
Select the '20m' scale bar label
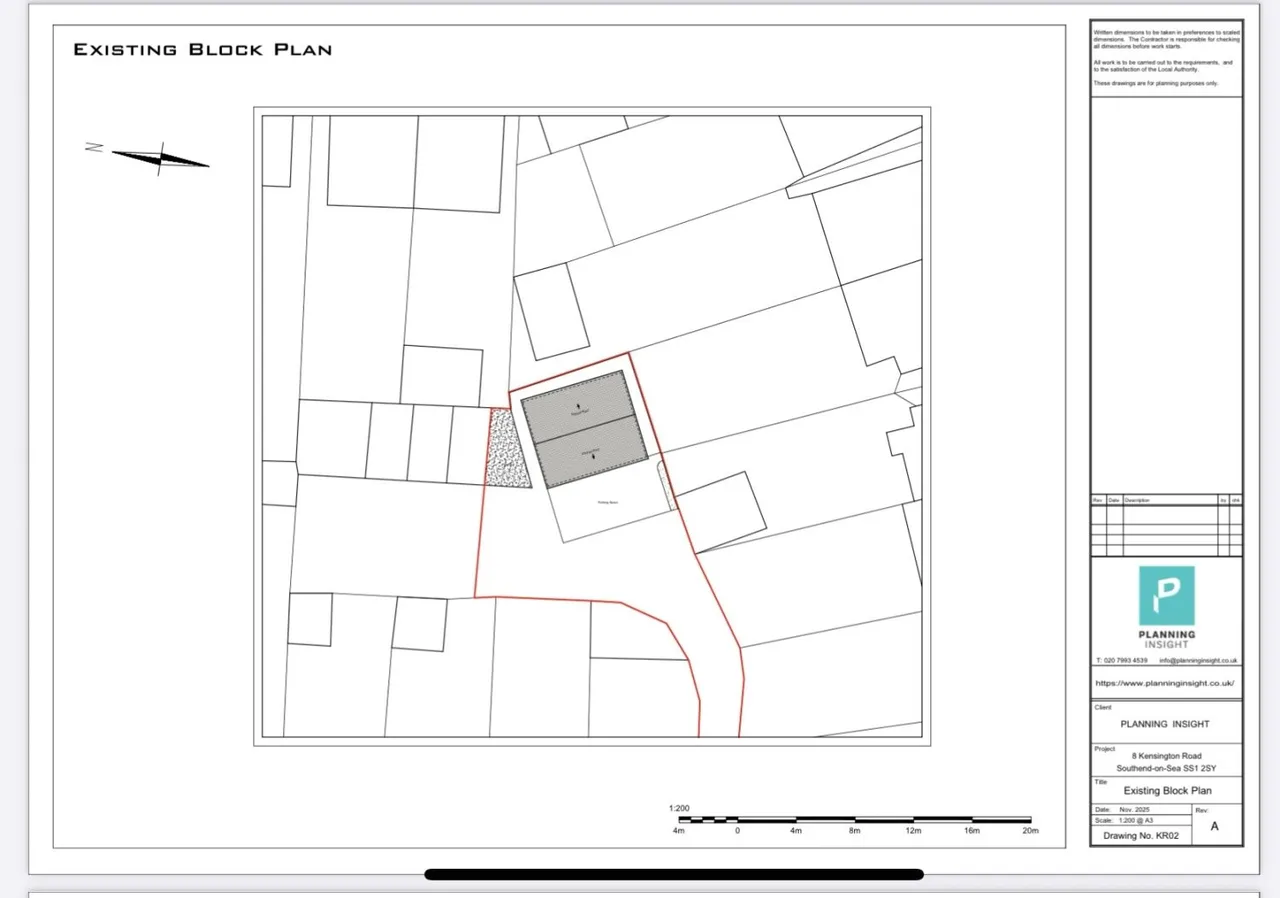point(1030,831)
